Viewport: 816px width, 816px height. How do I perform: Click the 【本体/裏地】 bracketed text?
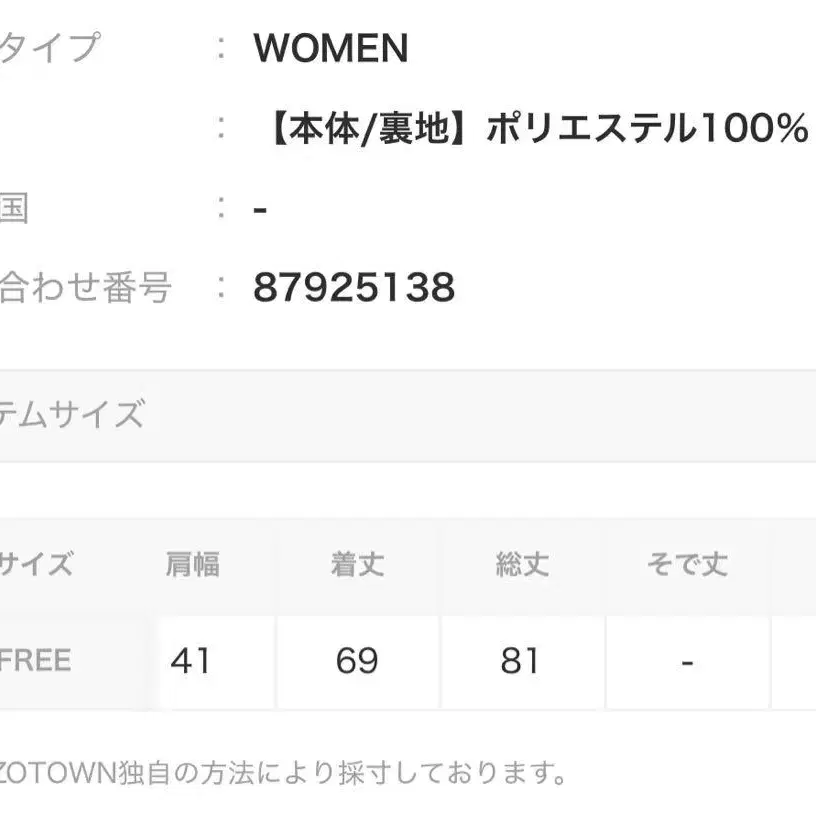pos(369,128)
